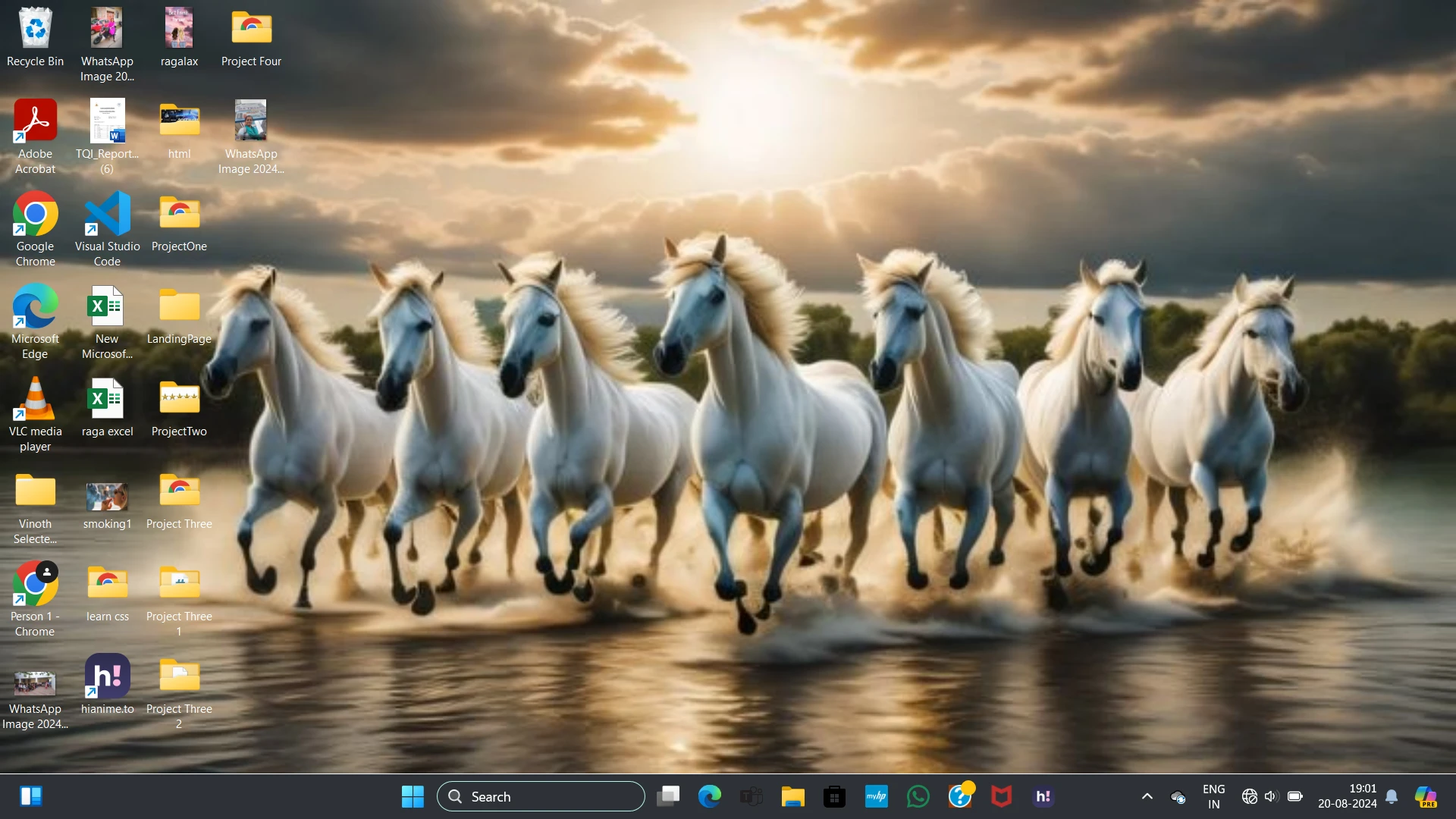Open Copilot preview in system tray
The height and width of the screenshot is (819, 1456).
[x=1426, y=796]
